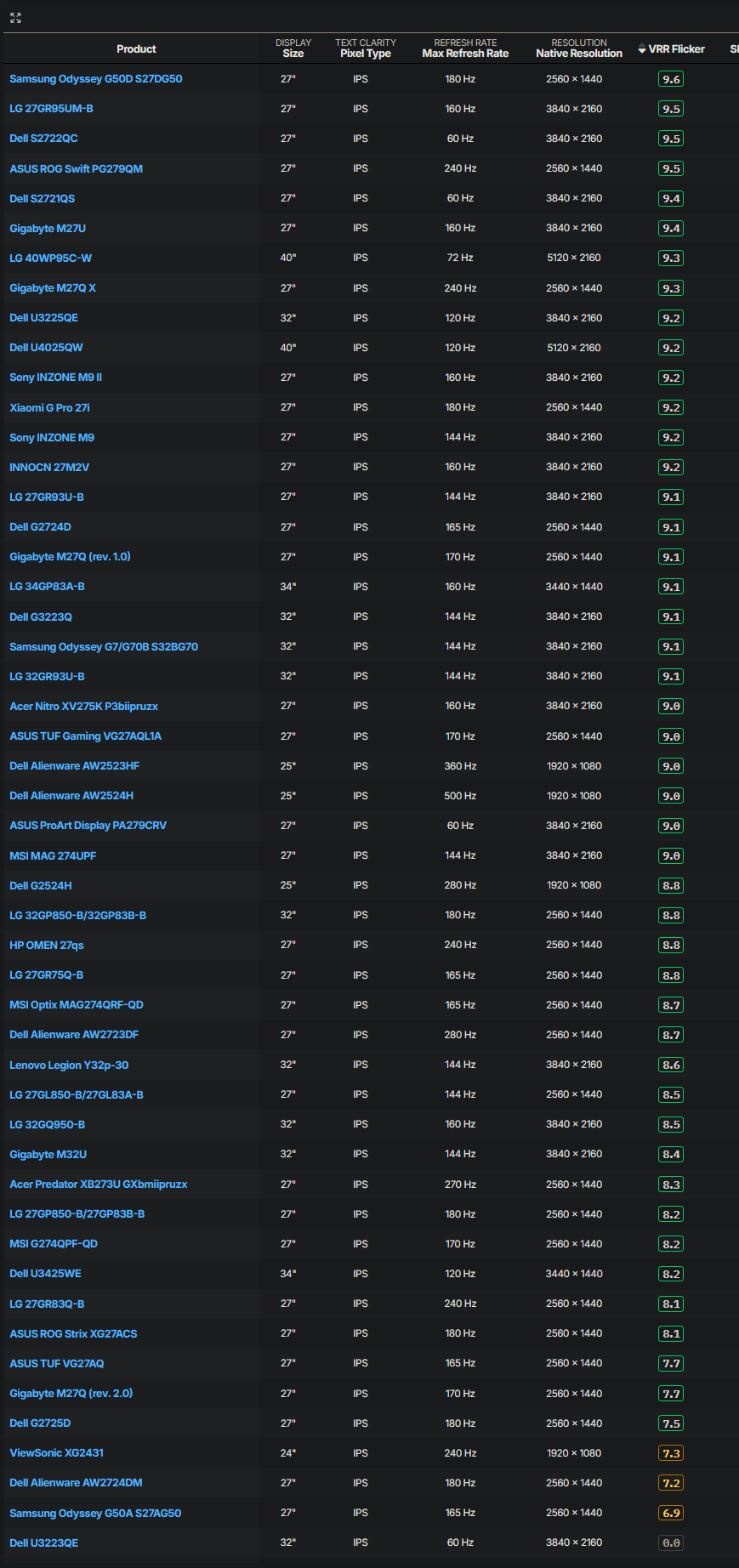
Task: Open Dell G2724D product link
Action: [x=41, y=527]
